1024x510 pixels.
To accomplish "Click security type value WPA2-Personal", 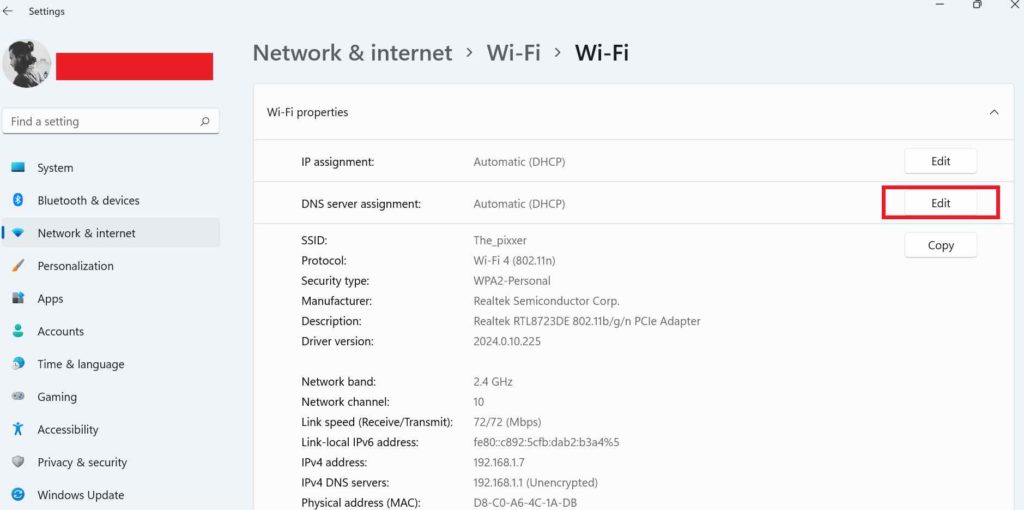I will [511, 281].
